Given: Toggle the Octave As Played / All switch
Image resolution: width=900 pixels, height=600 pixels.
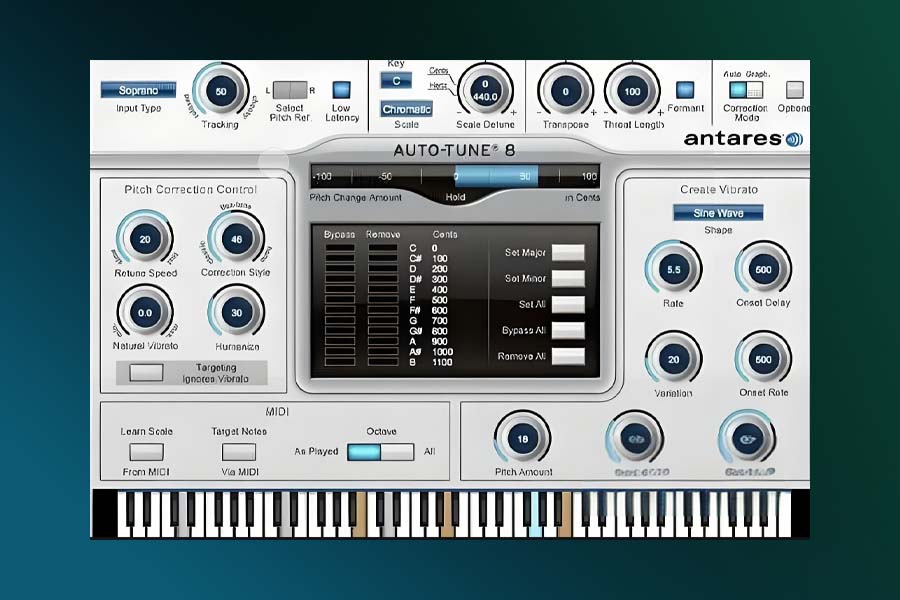Looking at the screenshot, I should click(x=381, y=452).
